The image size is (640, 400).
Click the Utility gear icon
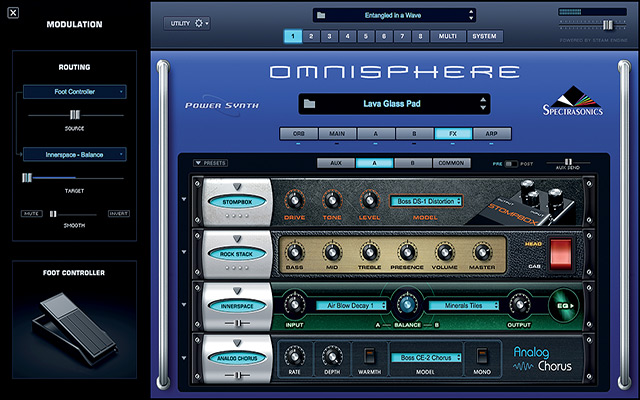coord(198,22)
